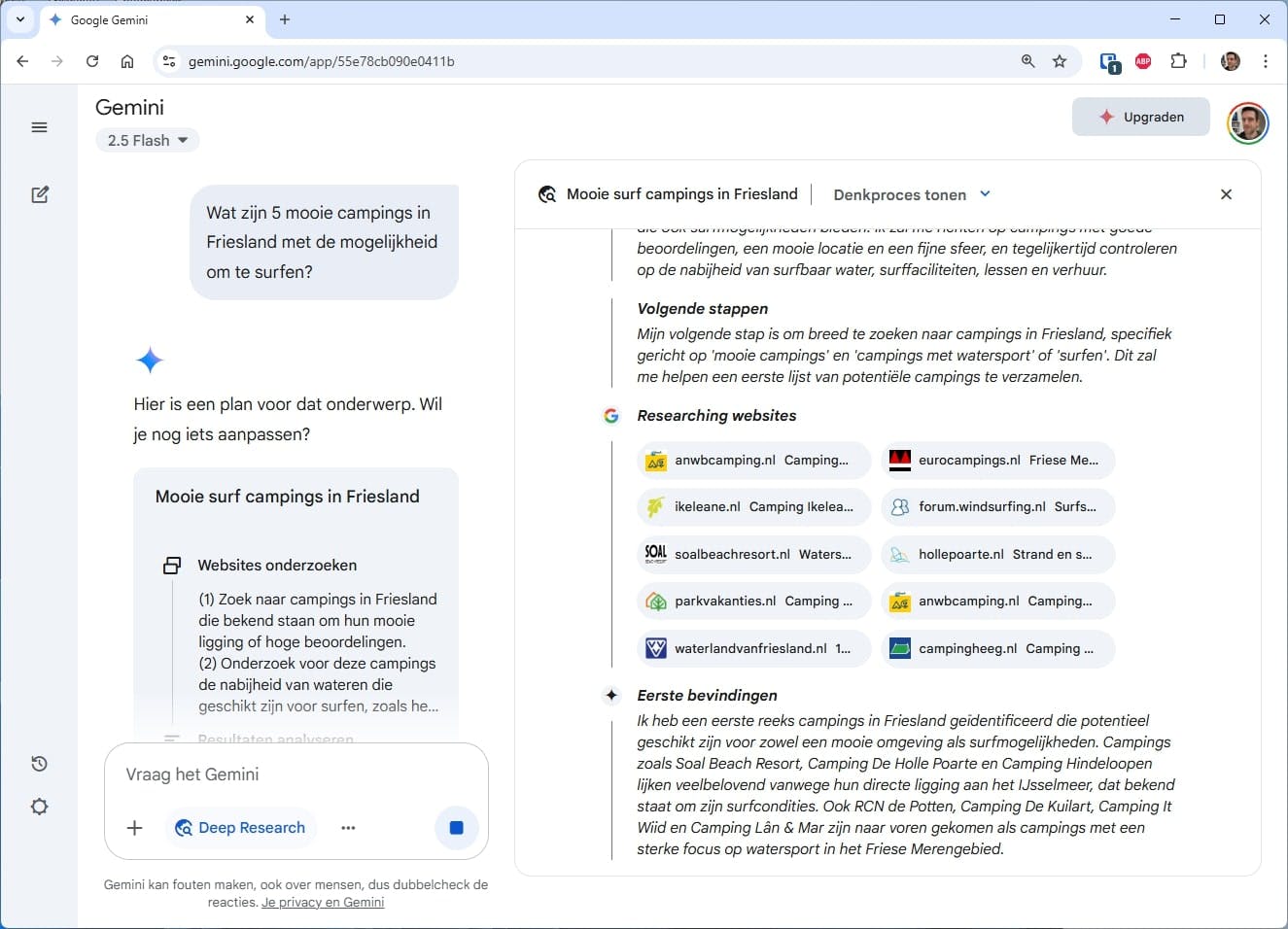Click the Upgraden button
This screenshot has height=929, width=1288.
pos(1141,117)
